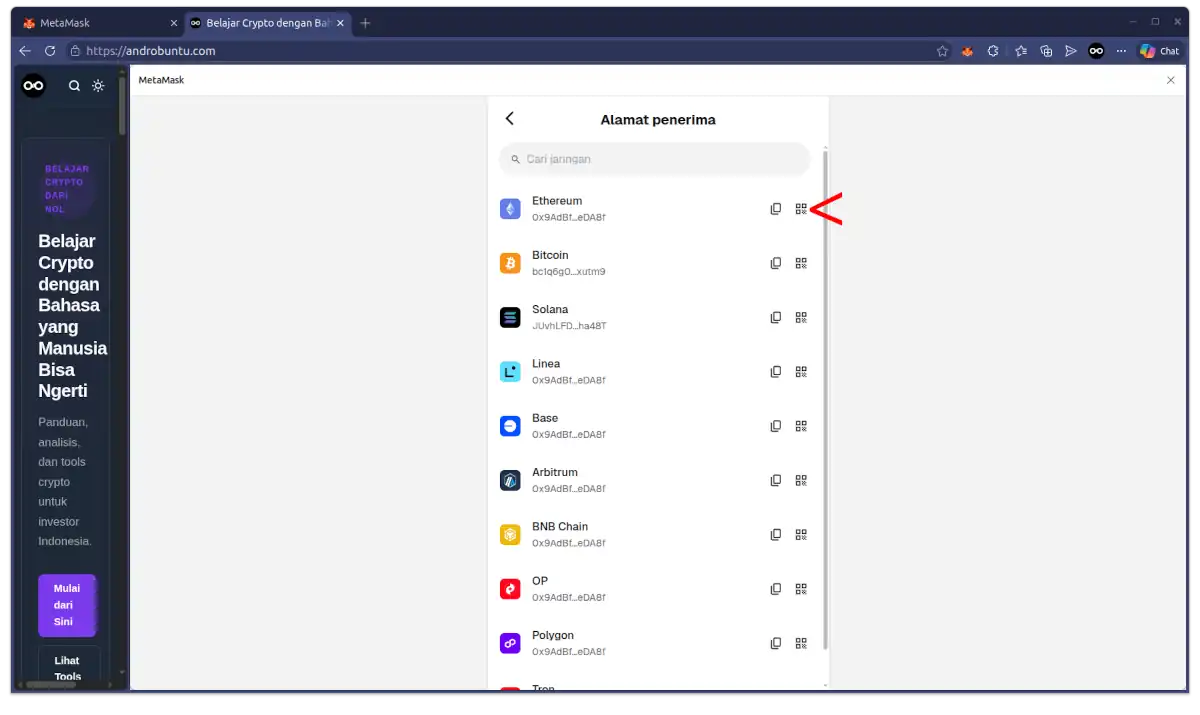The image size is (1200, 715).
Task: Click the Solana address JUvhLFD...ha48T
Action: [569, 326]
